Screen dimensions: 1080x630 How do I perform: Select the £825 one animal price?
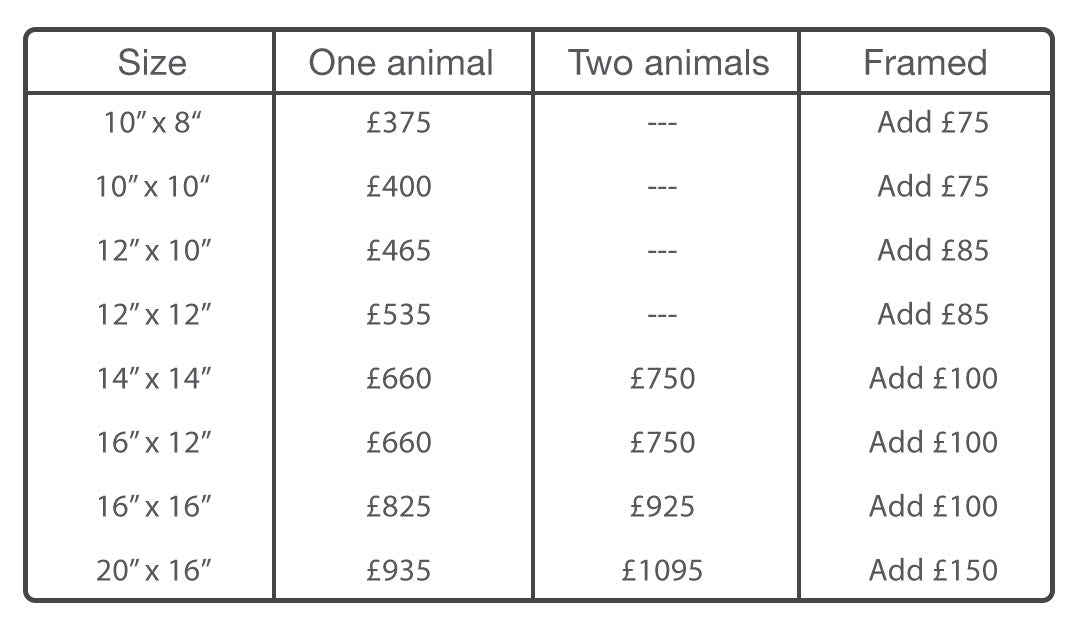tap(398, 507)
